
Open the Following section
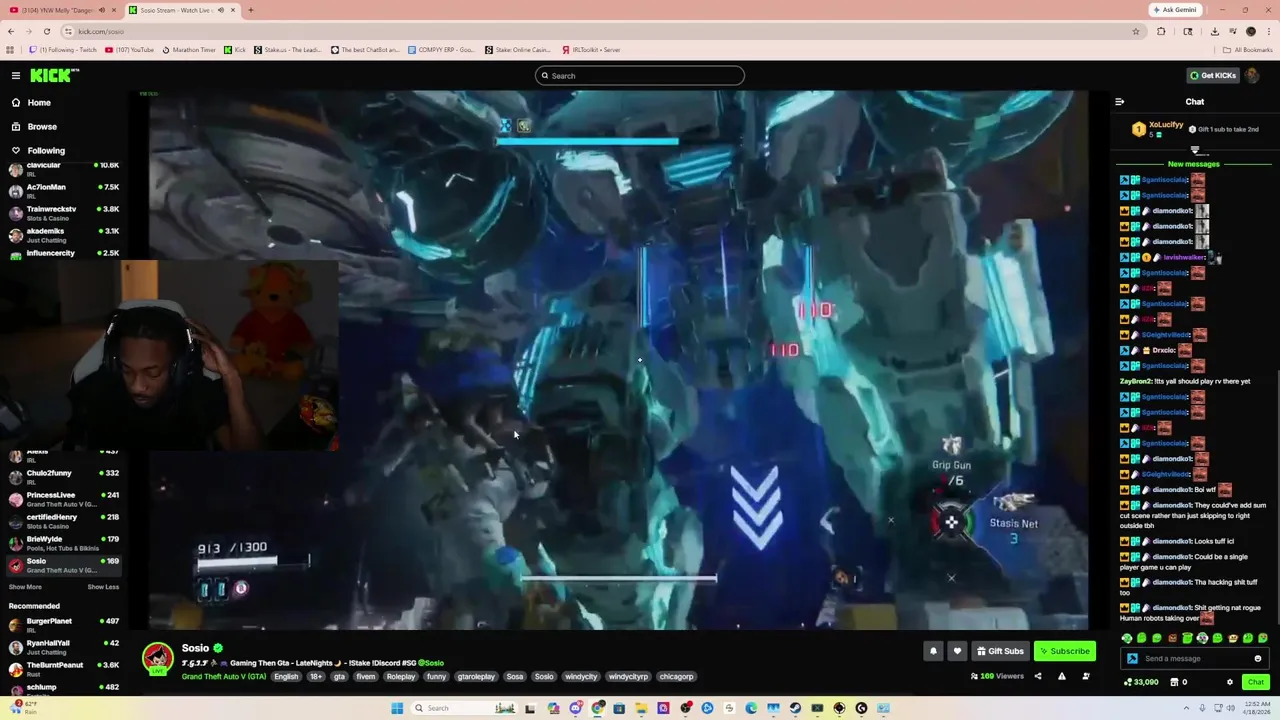[x=46, y=151]
